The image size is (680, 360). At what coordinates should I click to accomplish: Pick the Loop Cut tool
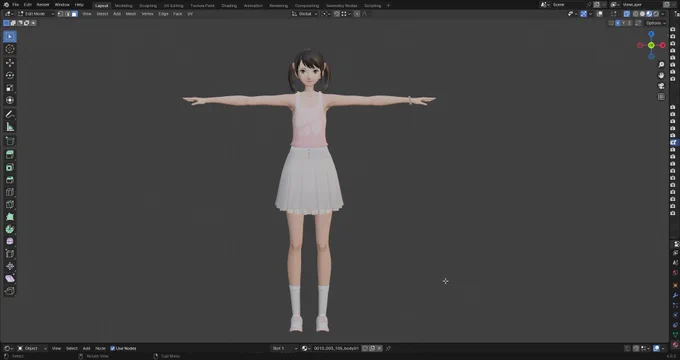tap(10, 192)
